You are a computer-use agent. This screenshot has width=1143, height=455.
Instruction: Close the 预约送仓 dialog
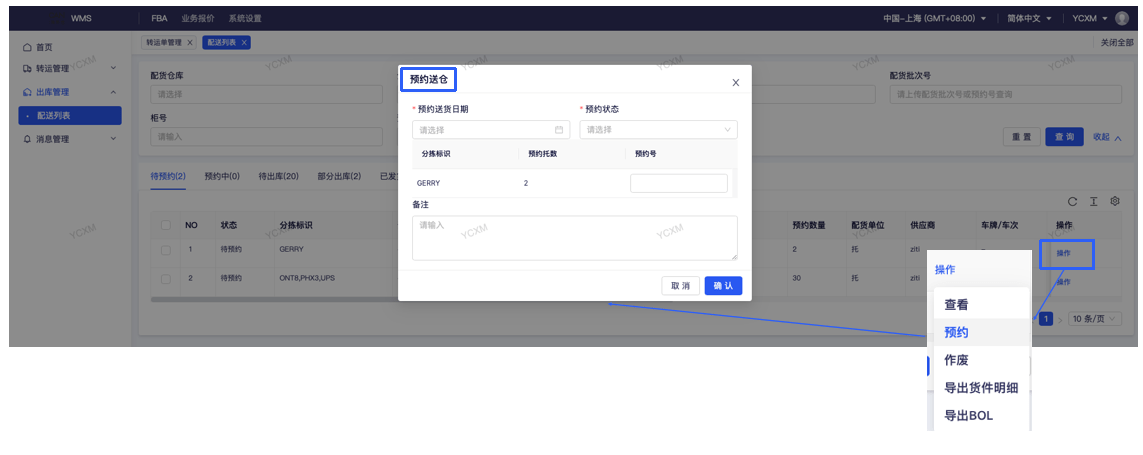(x=736, y=82)
